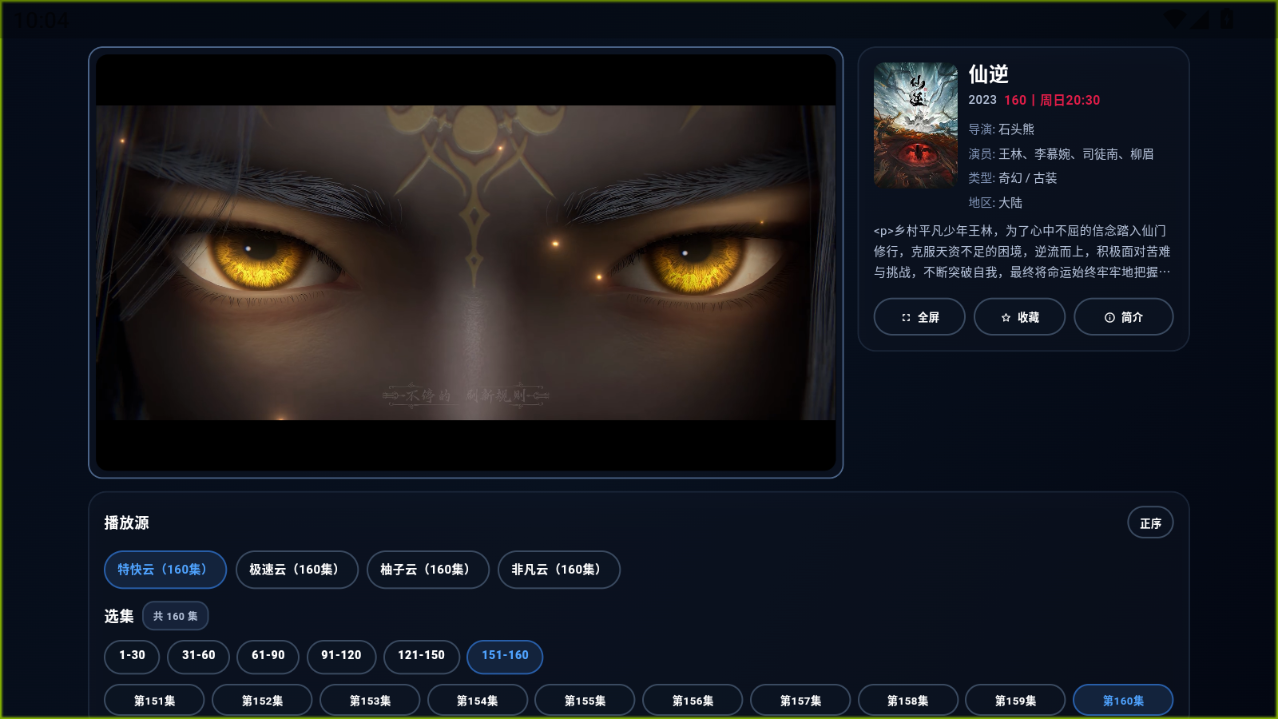
Task: Favorite the show via the 收藏 star
Action: 1019,317
